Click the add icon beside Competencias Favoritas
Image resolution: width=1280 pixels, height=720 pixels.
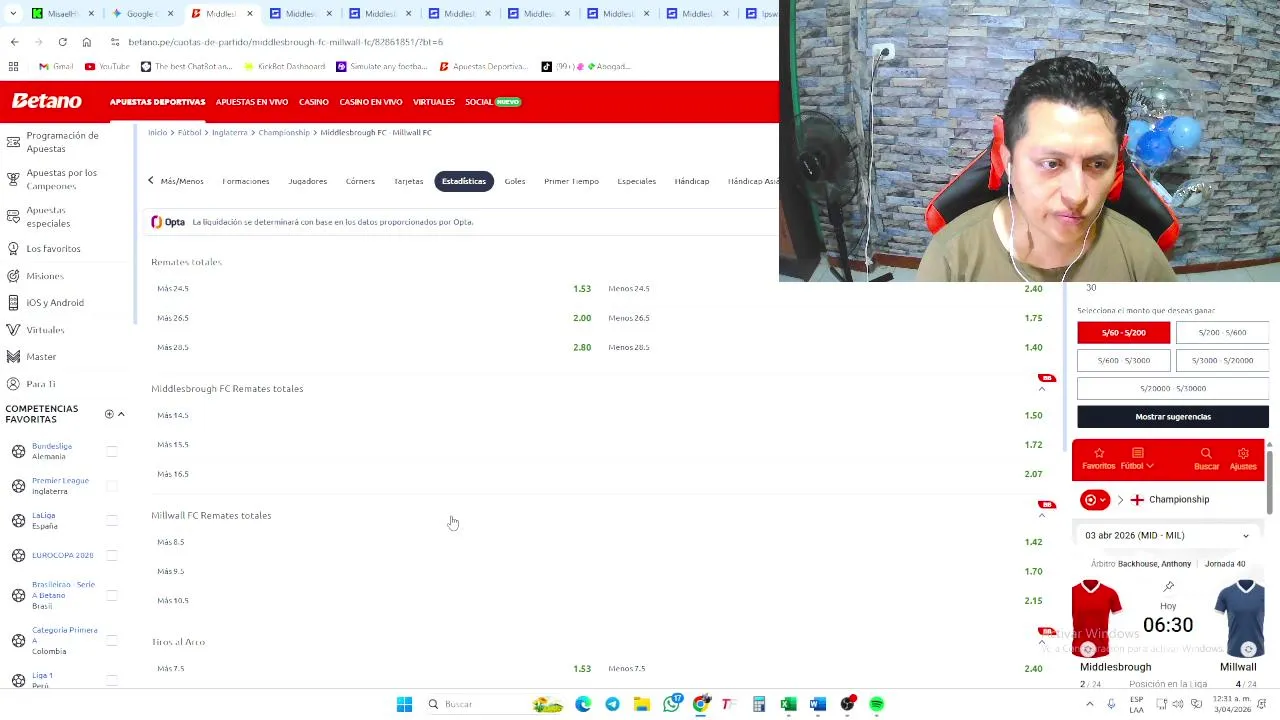point(109,414)
